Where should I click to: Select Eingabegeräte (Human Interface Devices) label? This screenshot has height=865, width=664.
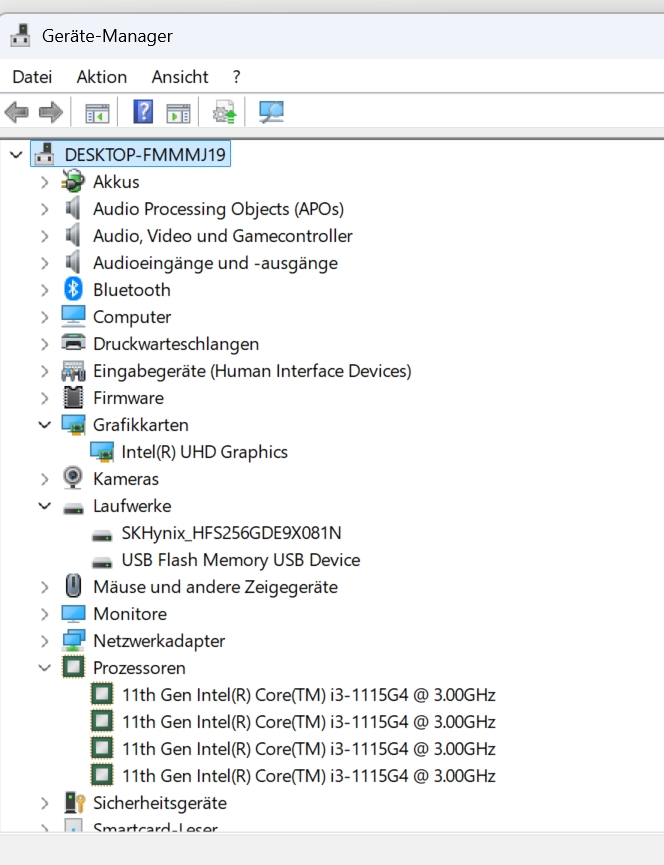click(x=252, y=371)
